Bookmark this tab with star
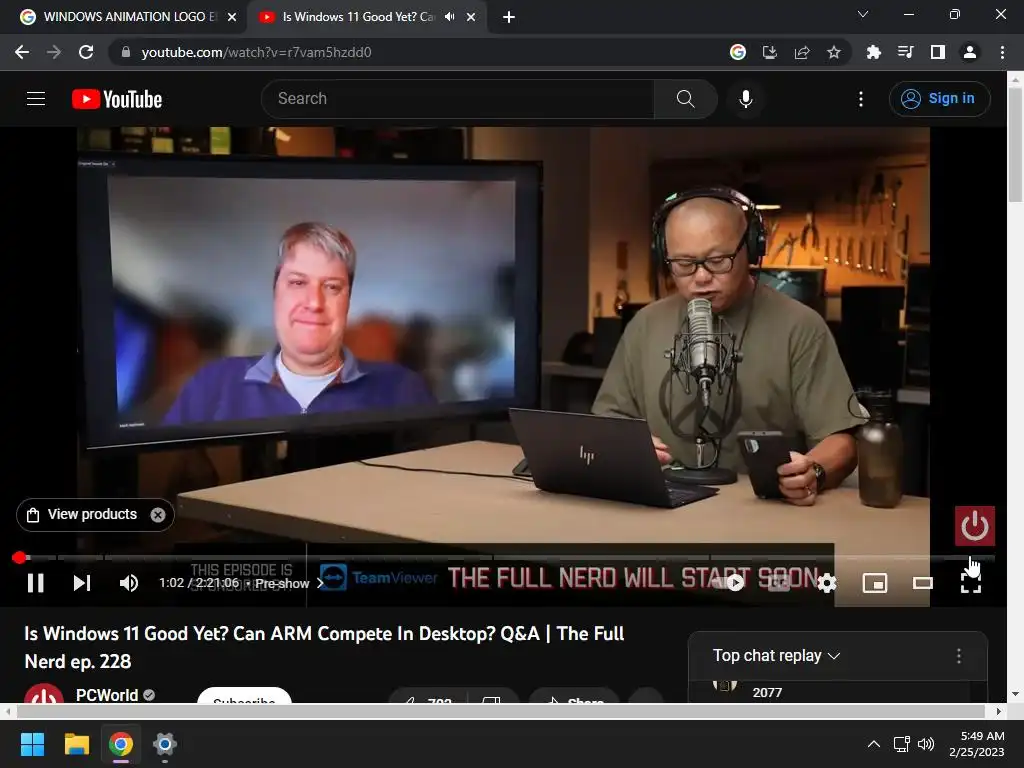The height and width of the screenshot is (768, 1024). [x=834, y=52]
